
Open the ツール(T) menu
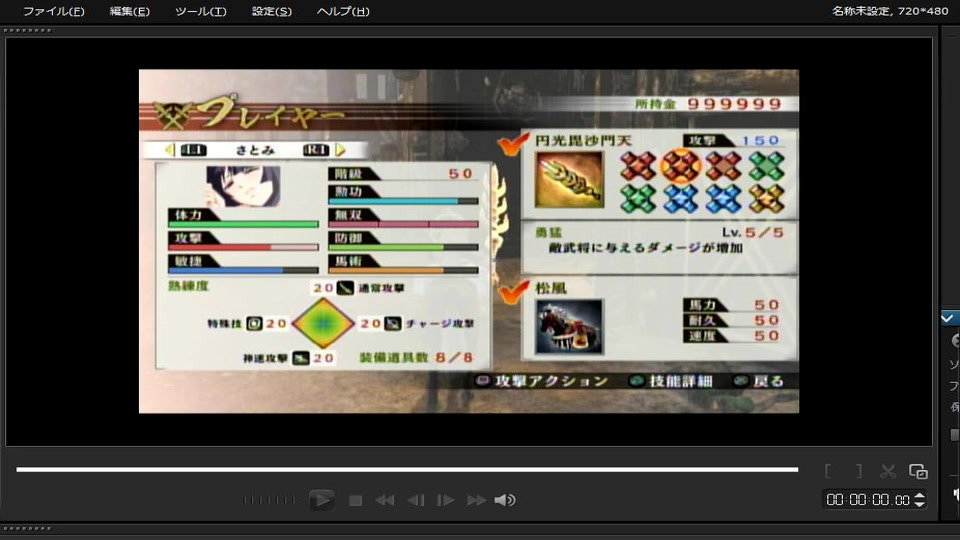coord(200,11)
